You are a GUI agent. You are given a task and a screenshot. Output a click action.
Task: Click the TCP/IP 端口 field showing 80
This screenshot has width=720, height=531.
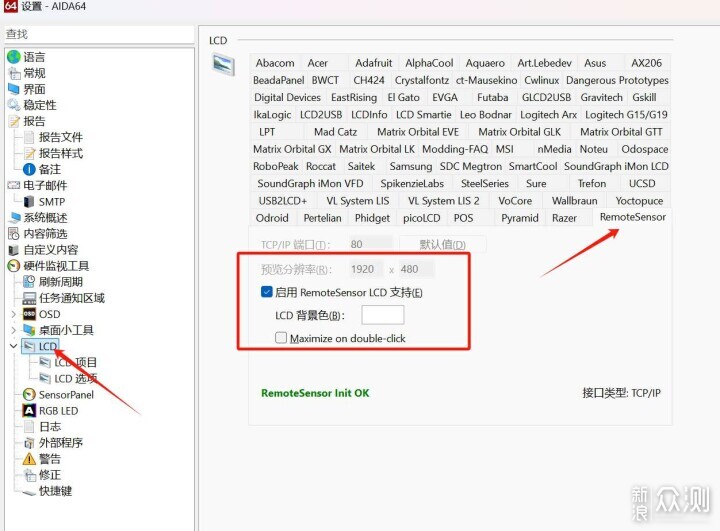pos(371,244)
